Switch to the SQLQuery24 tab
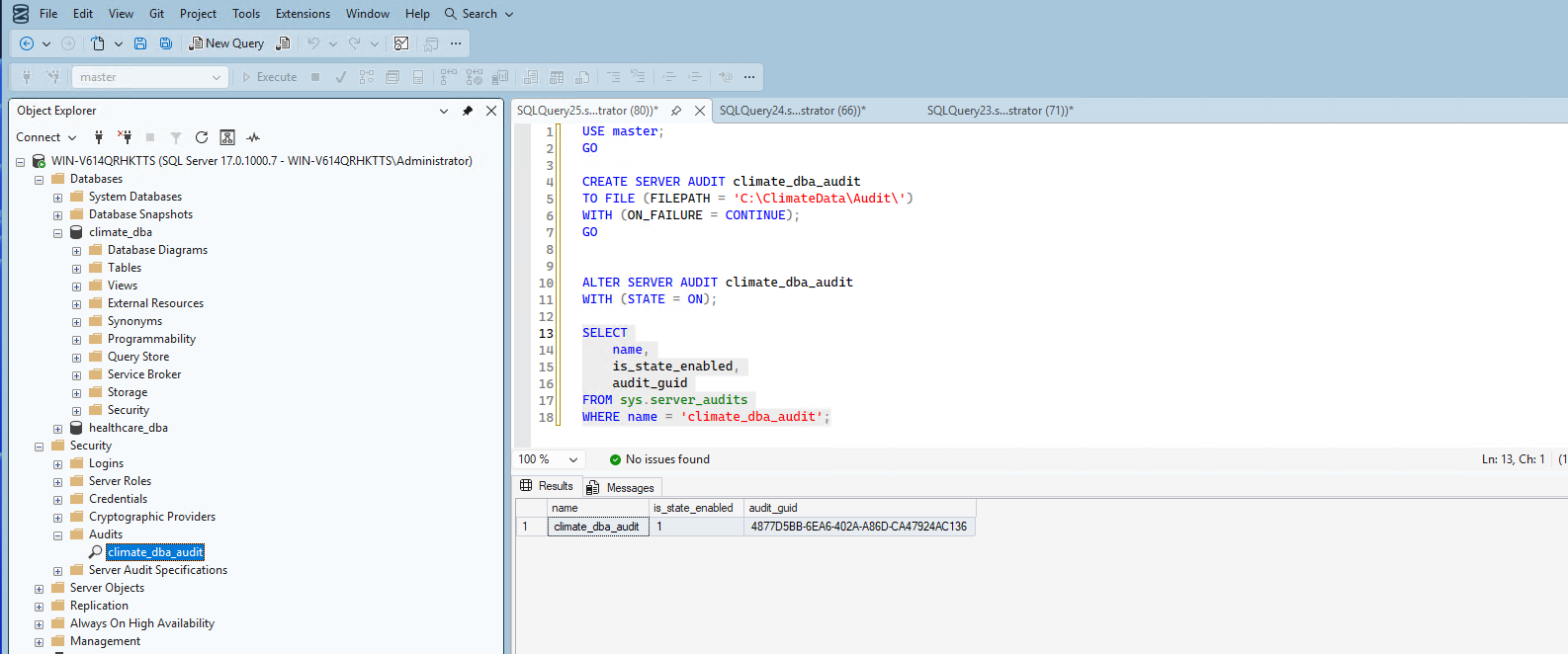 pos(793,111)
